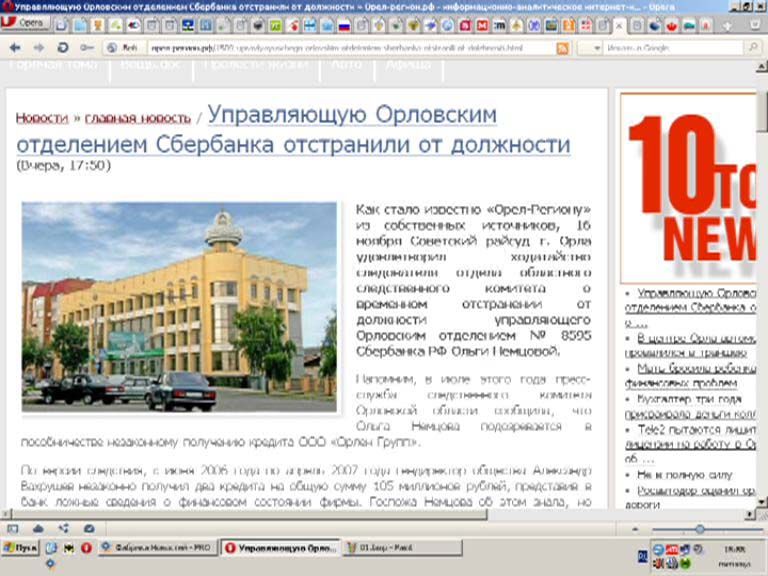Click the horizontal scrollbar thumb
The image size is (768, 576).
(x=249, y=514)
